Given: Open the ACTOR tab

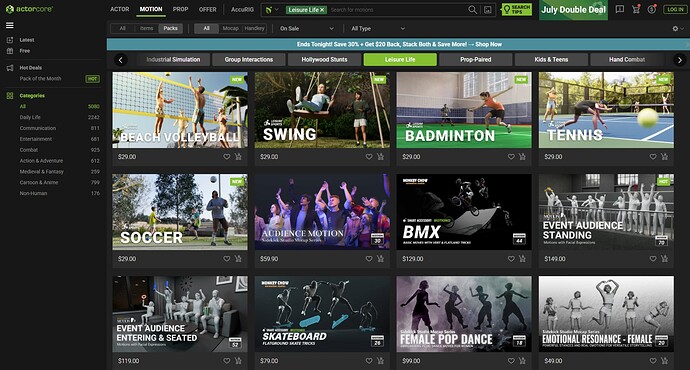Looking at the screenshot, I should pyautogui.click(x=120, y=9).
